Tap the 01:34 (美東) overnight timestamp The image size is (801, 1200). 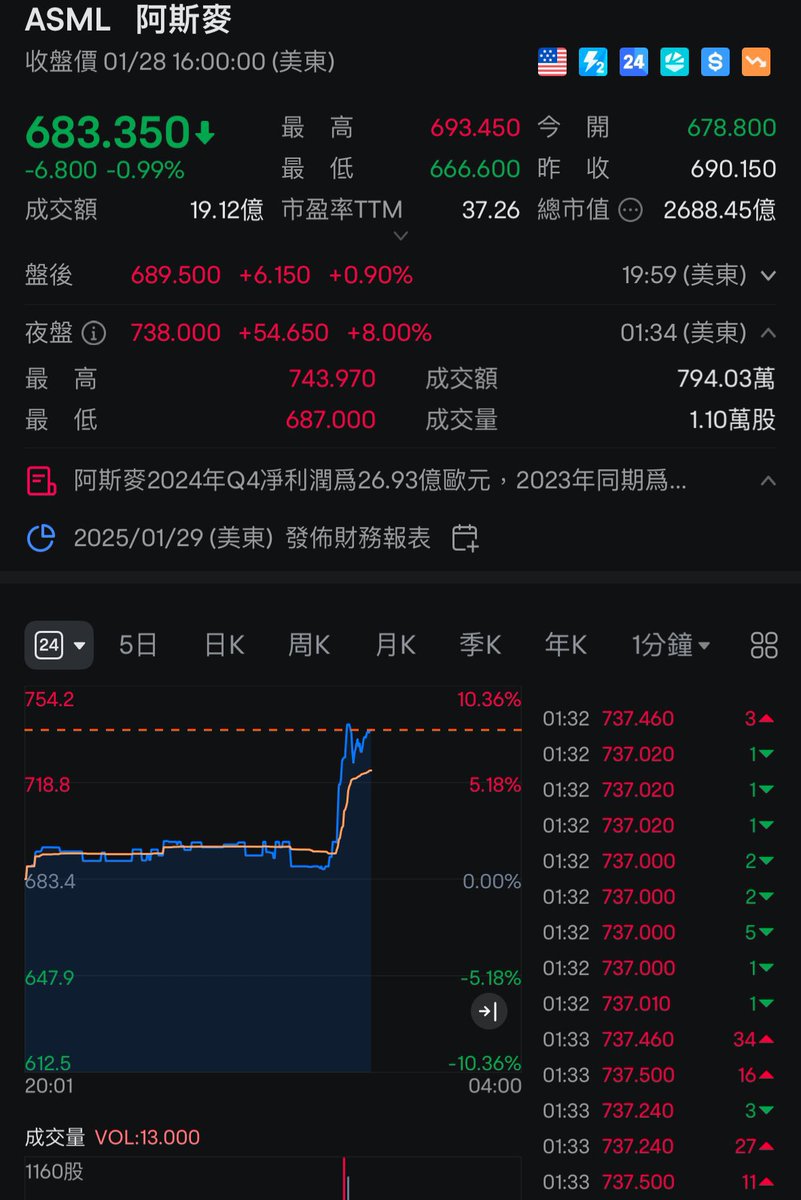pyautogui.click(x=684, y=332)
